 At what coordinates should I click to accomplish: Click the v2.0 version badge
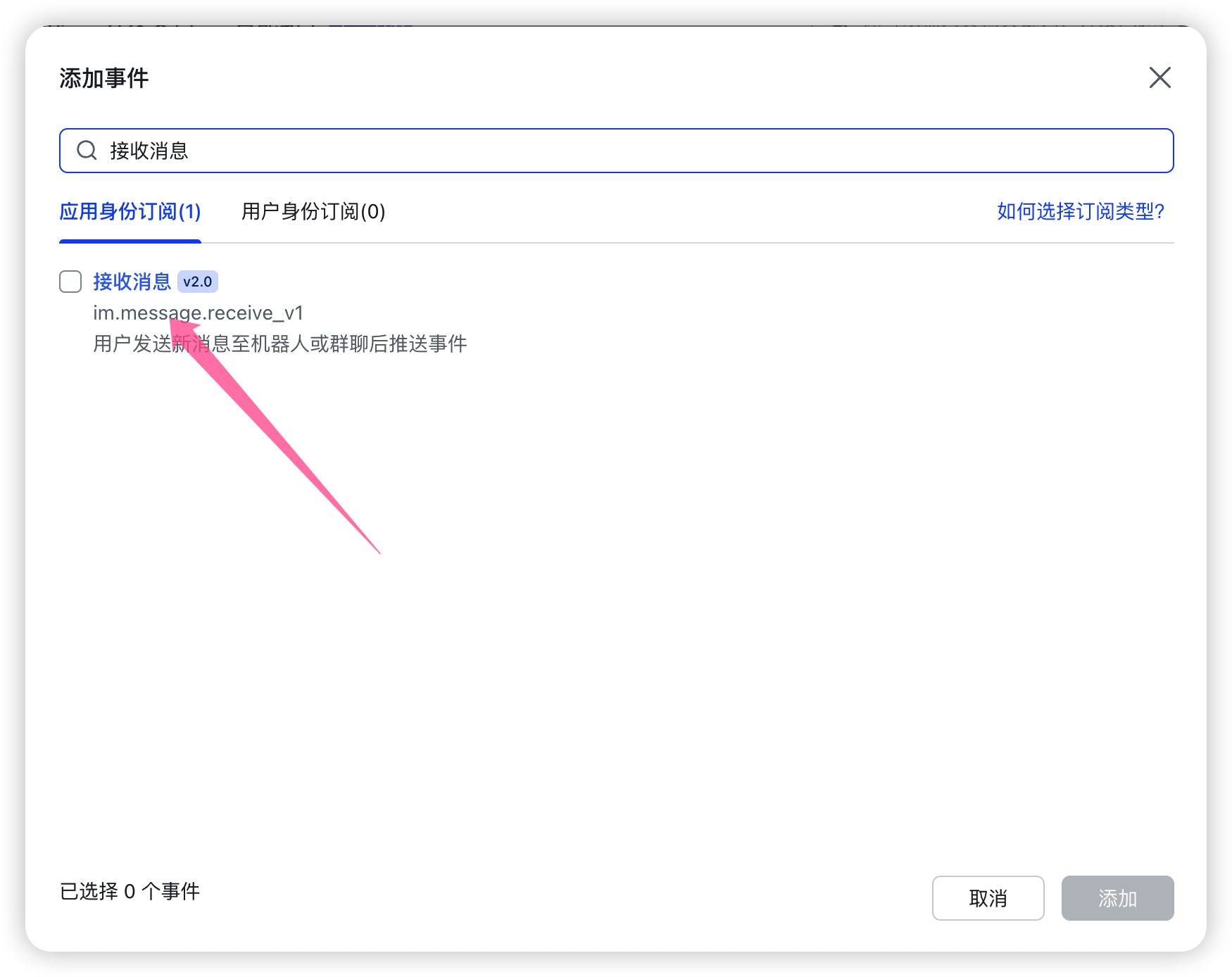tap(197, 282)
